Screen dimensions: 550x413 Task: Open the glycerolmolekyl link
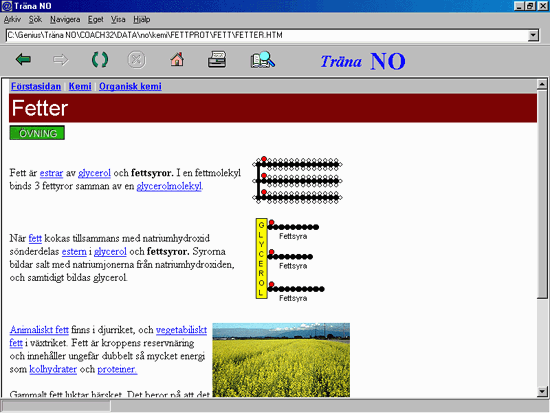click(169, 186)
